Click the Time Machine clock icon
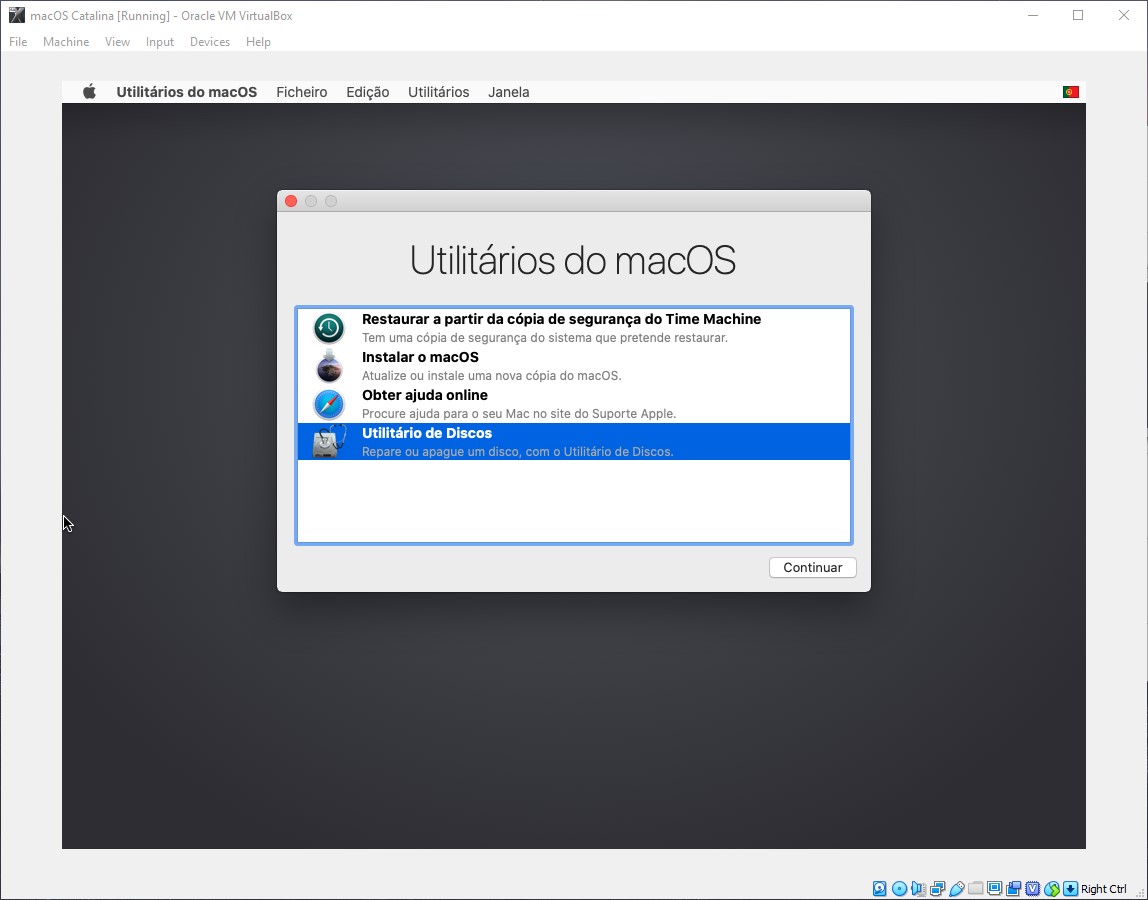This screenshot has height=900, width=1148. tap(329, 328)
